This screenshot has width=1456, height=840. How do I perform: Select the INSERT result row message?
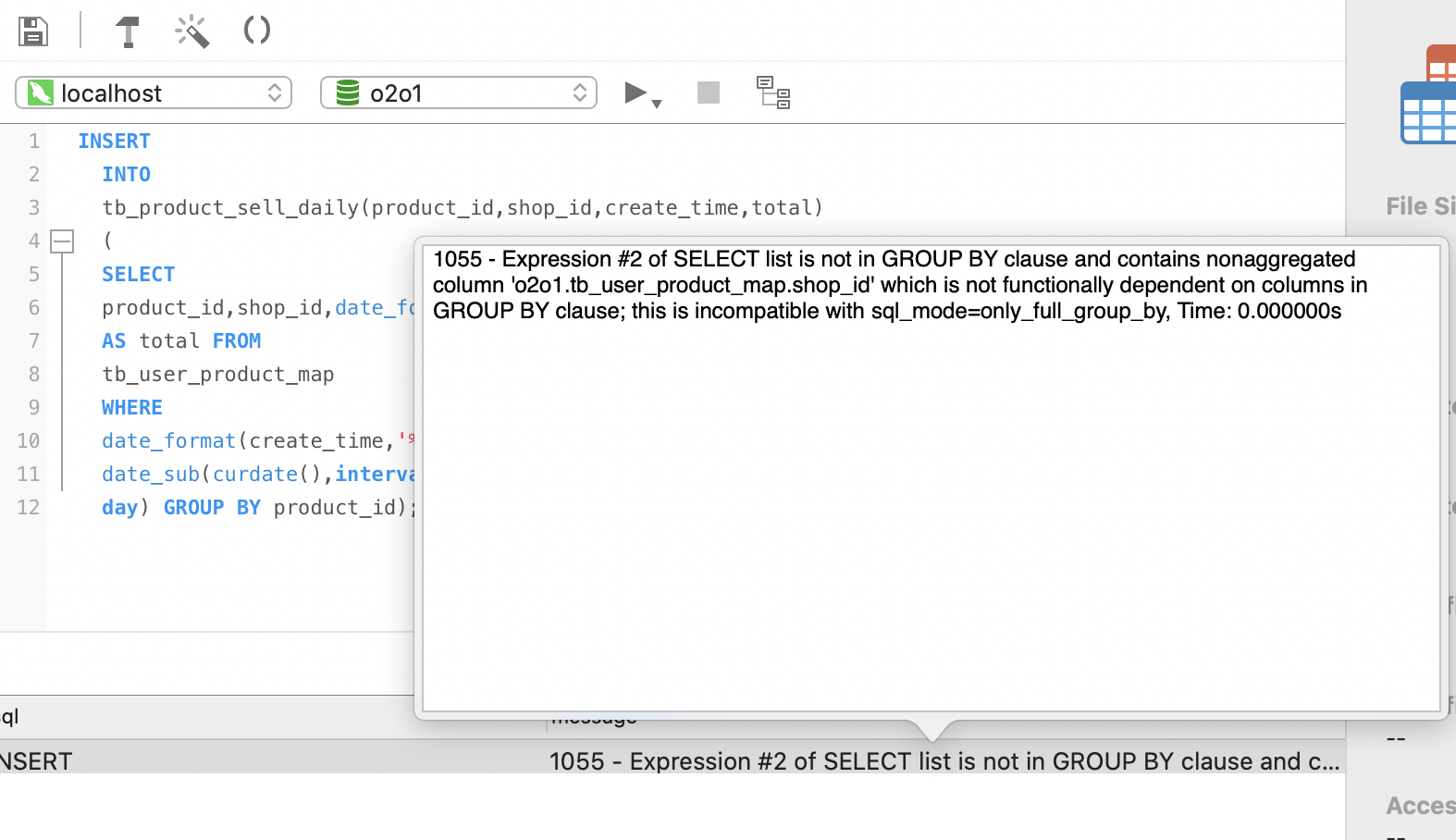tap(944, 761)
